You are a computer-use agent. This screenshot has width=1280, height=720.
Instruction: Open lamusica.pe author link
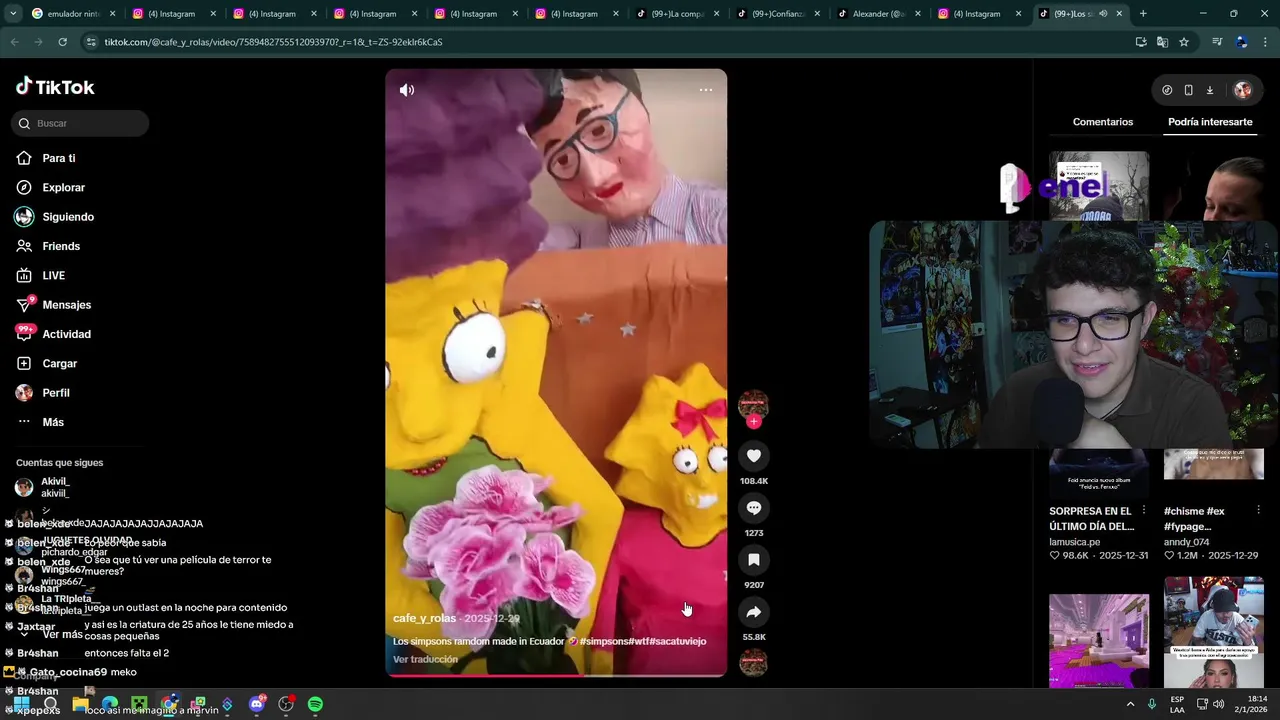(1074, 542)
